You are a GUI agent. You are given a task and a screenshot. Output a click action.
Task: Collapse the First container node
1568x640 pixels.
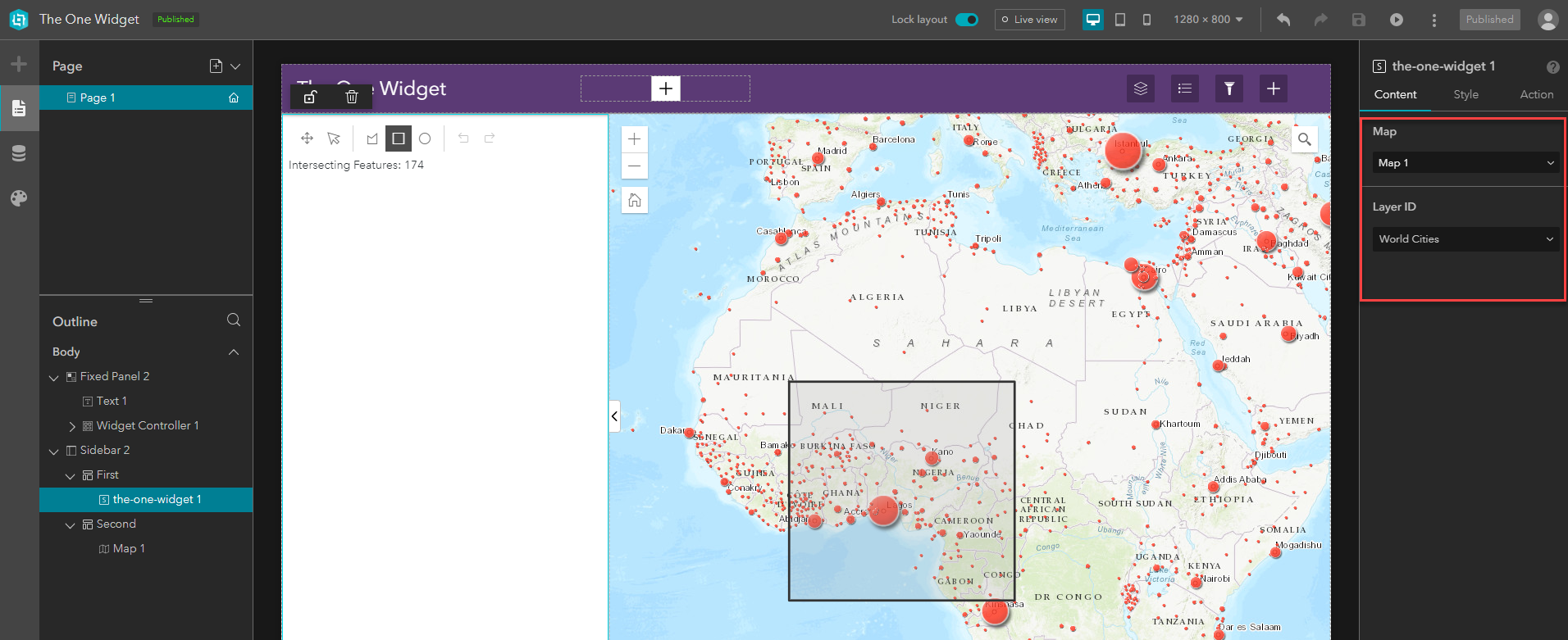tap(71, 476)
